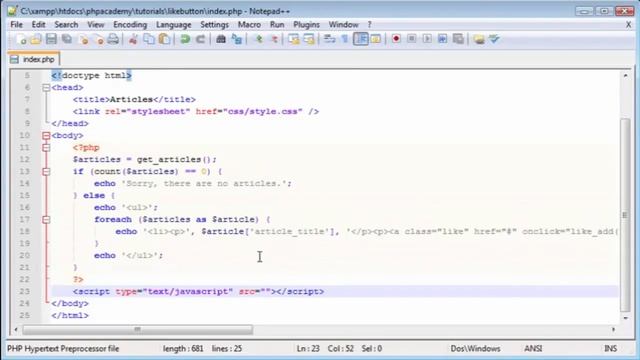Collapse the if block fold on line 13

[46, 171]
